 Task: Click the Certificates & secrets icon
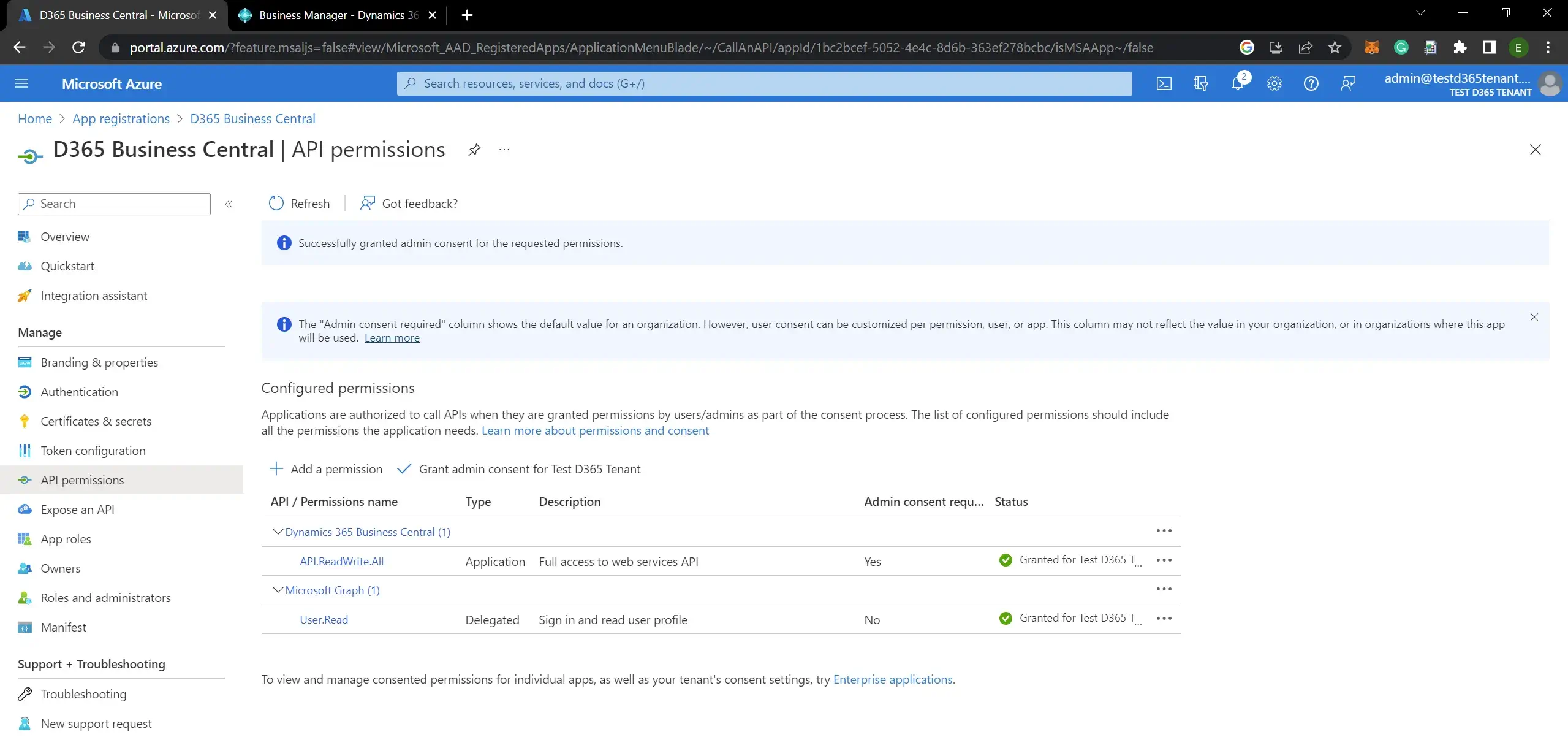click(x=25, y=420)
